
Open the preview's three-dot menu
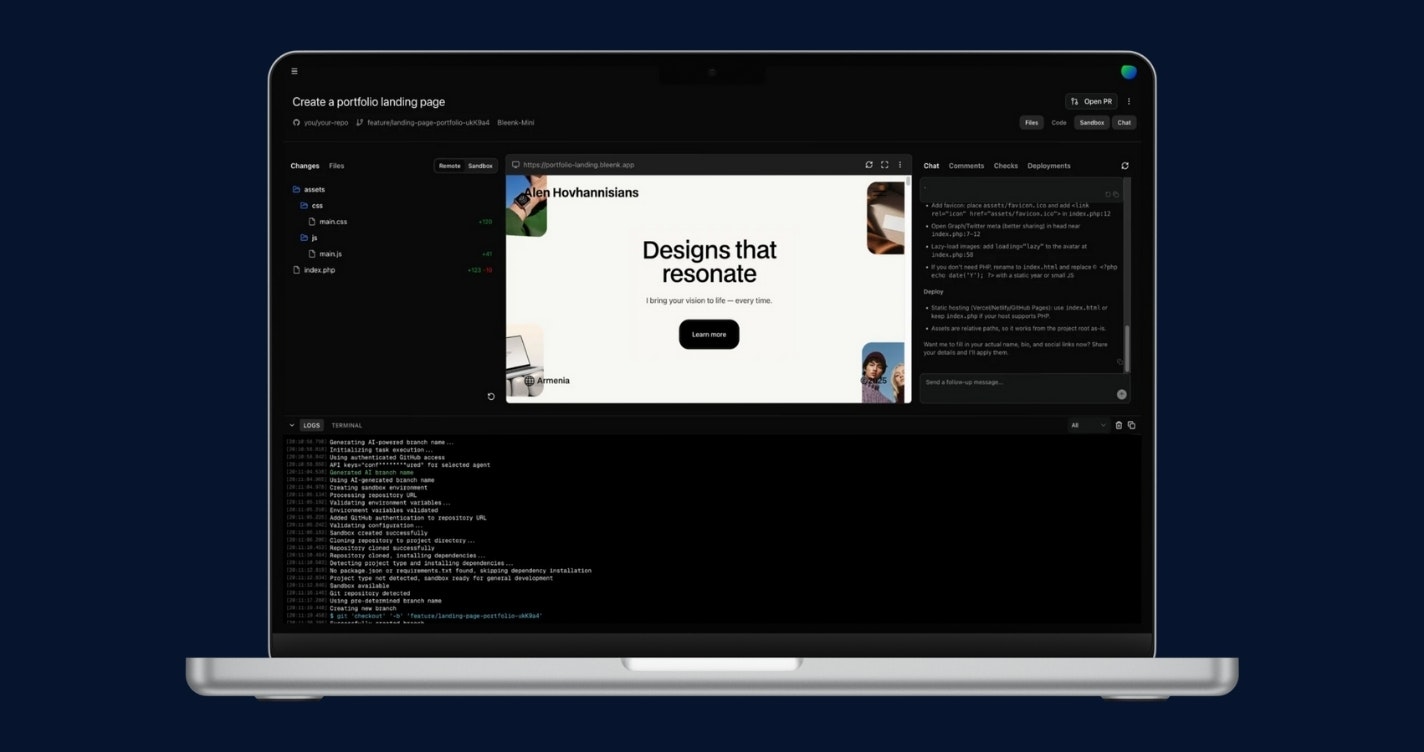tap(899, 165)
